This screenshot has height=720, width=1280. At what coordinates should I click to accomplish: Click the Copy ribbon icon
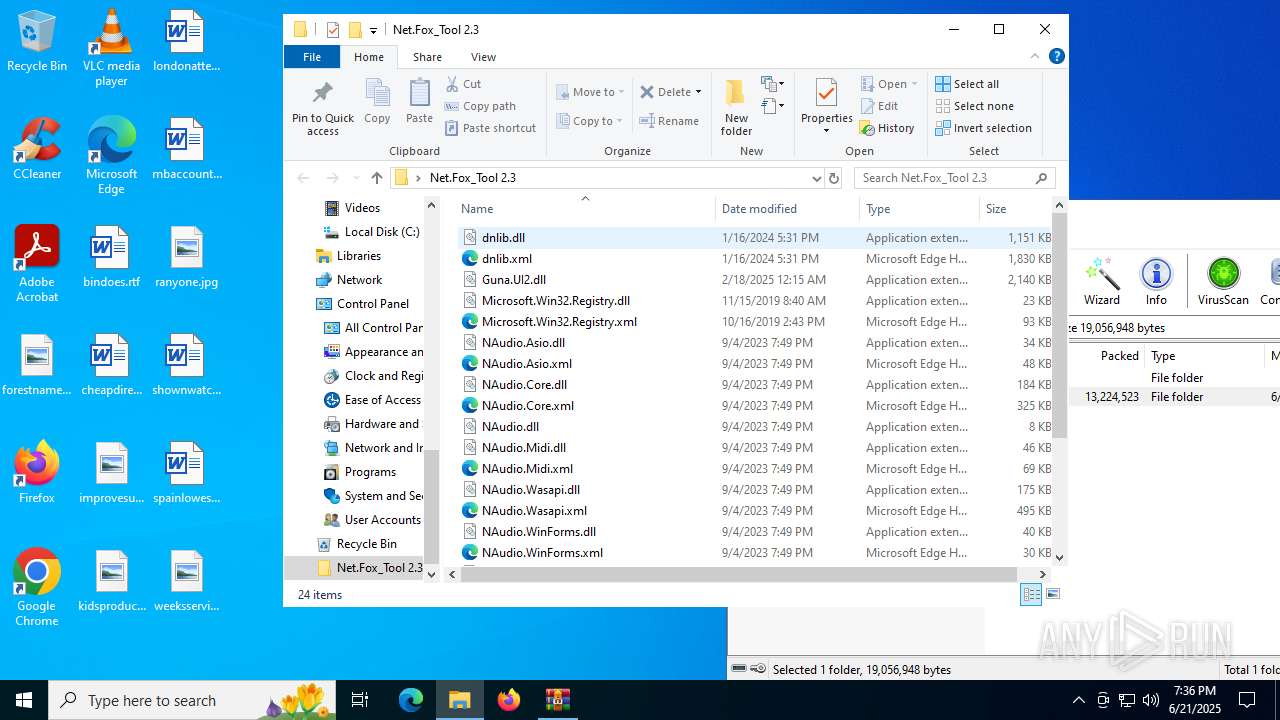tap(377, 102)
